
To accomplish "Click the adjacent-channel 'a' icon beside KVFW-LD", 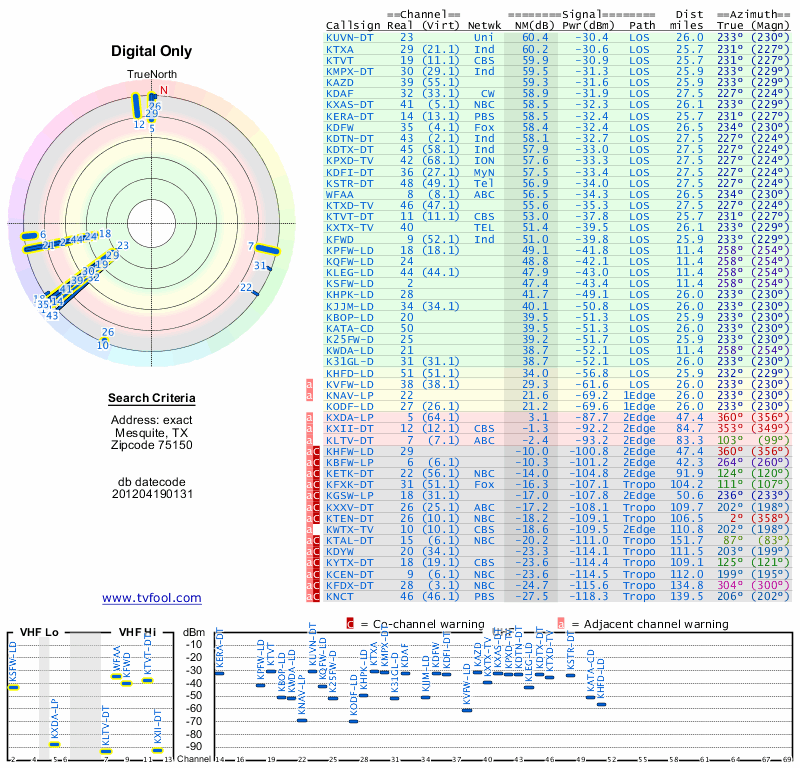I will click(309, 384).
